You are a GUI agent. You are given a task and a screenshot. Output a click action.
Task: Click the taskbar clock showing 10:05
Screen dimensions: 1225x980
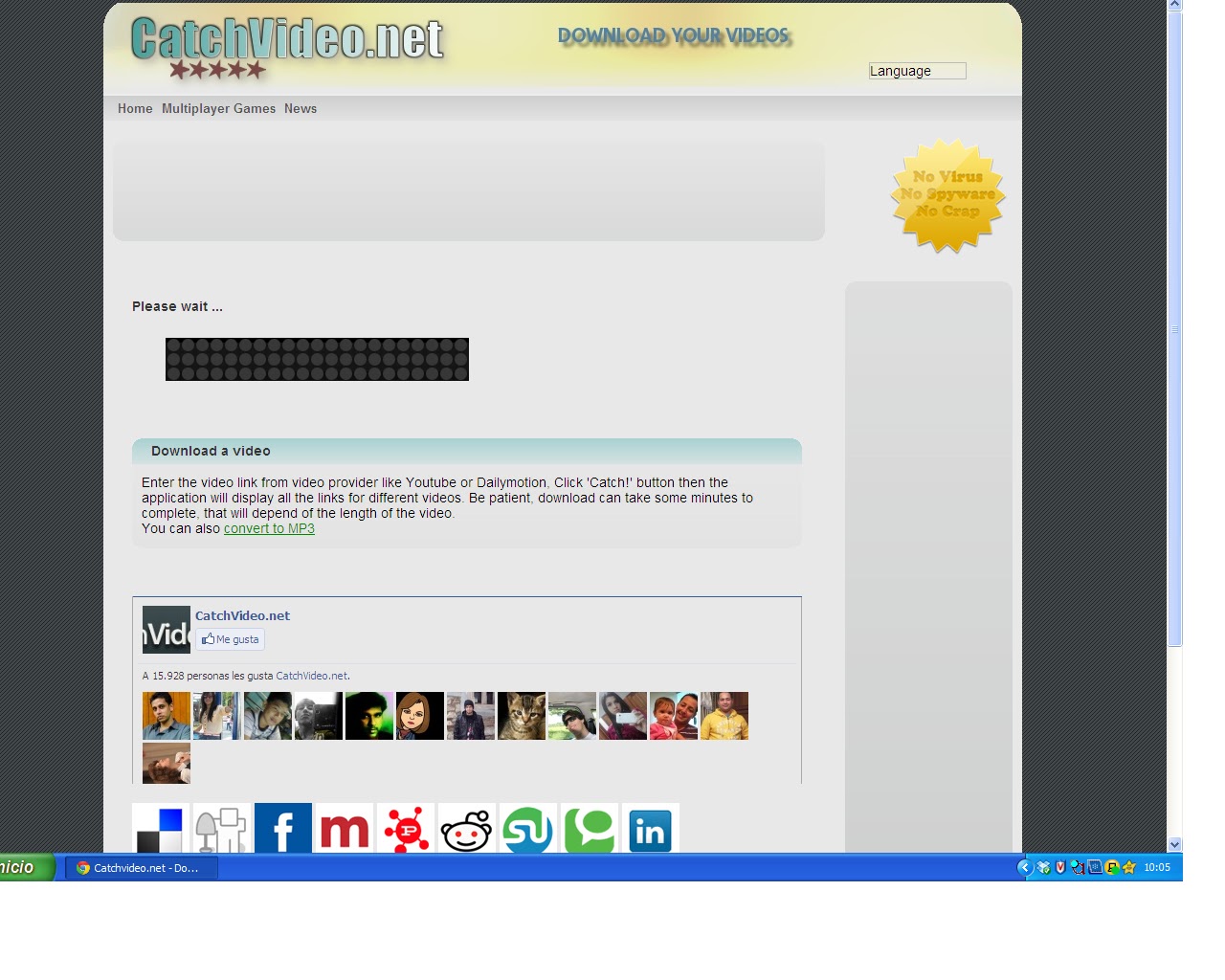pos(1157,868)
